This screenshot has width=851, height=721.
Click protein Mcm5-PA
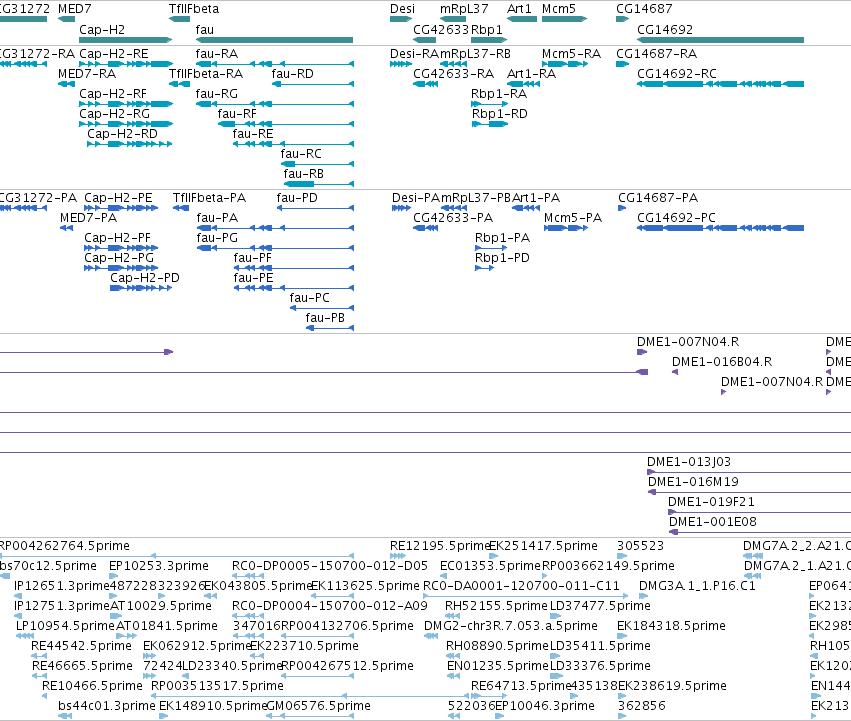[x=566, y=228]
